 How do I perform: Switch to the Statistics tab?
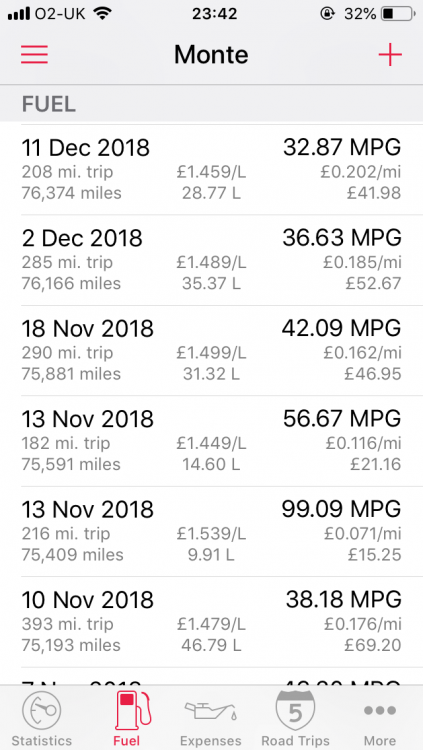[42, 718]
